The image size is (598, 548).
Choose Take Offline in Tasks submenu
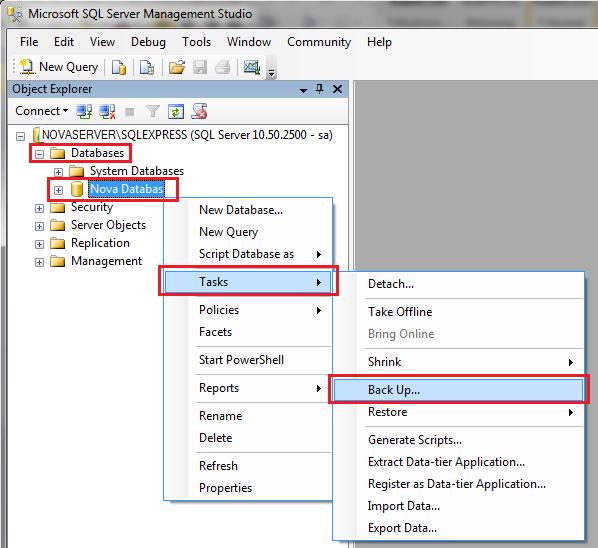click(x=459, y=312)
